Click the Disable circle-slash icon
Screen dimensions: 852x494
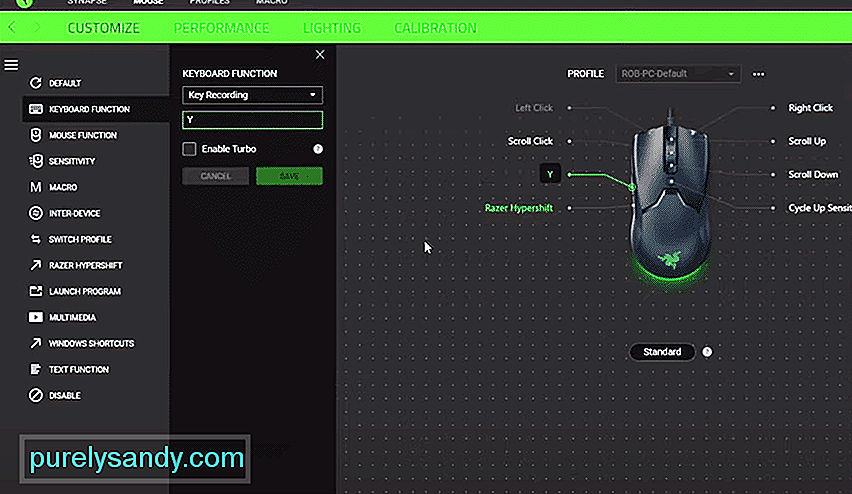[x=36, y=396]
